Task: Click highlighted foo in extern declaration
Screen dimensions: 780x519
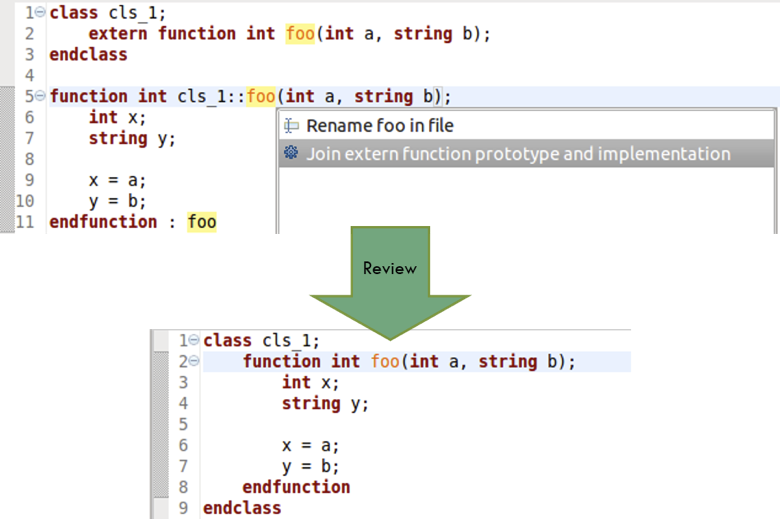Action: tap(300, 34)
